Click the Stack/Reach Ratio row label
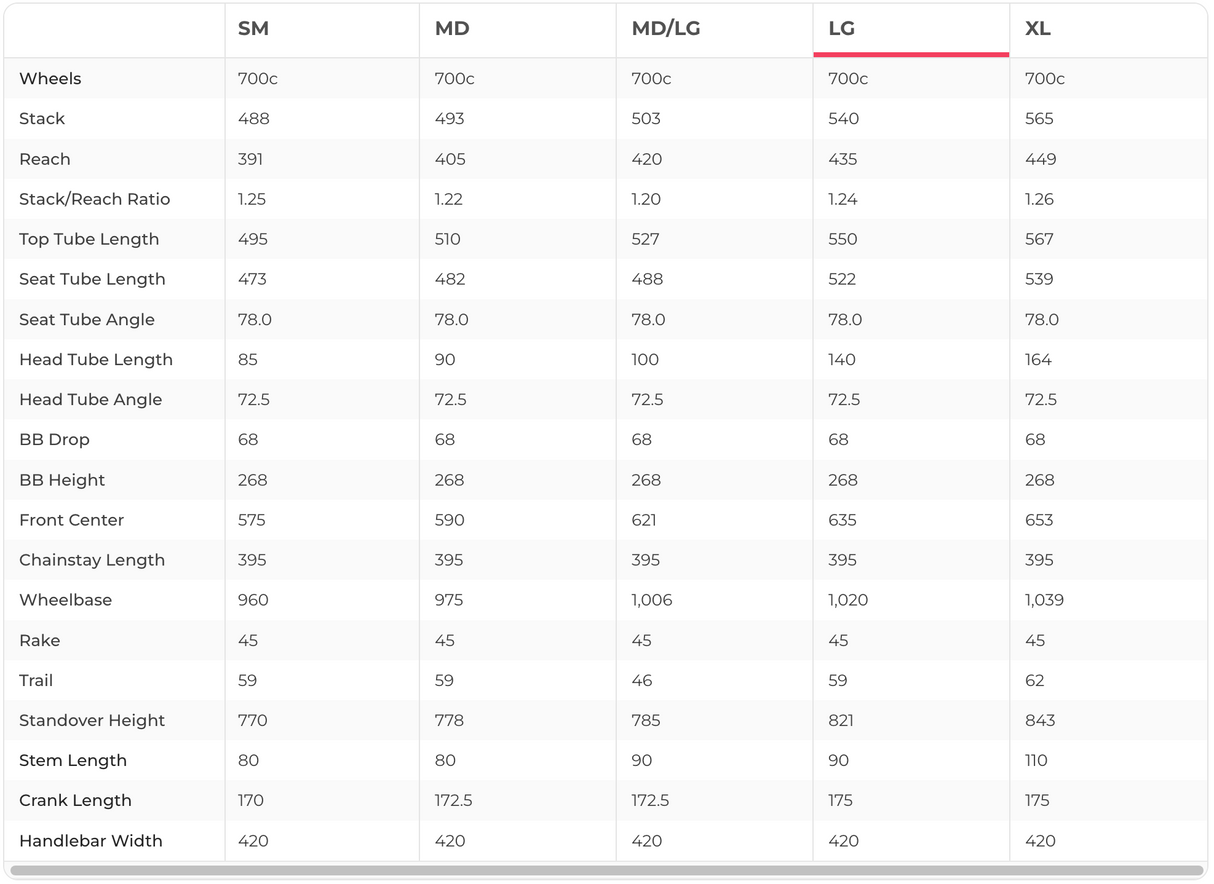Screen dimensions: 1214x884 [x=94, y=199]
